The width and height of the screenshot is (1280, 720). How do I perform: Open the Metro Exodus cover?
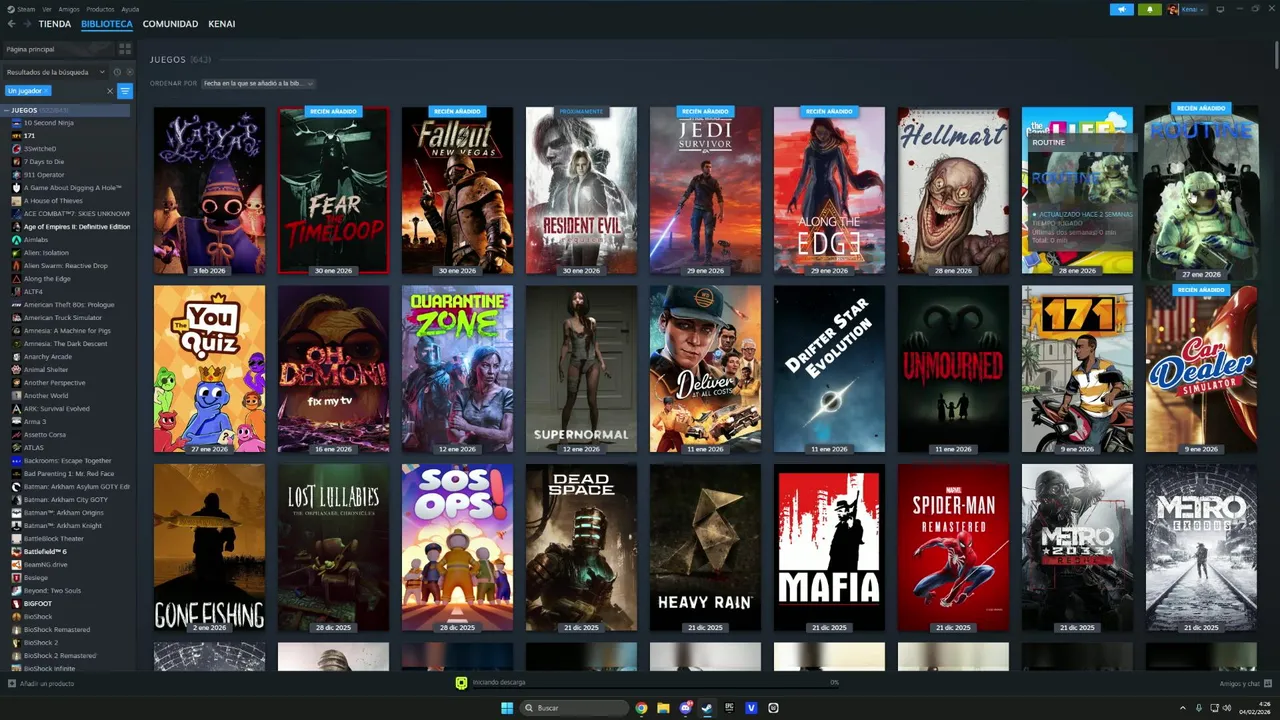1201,547
